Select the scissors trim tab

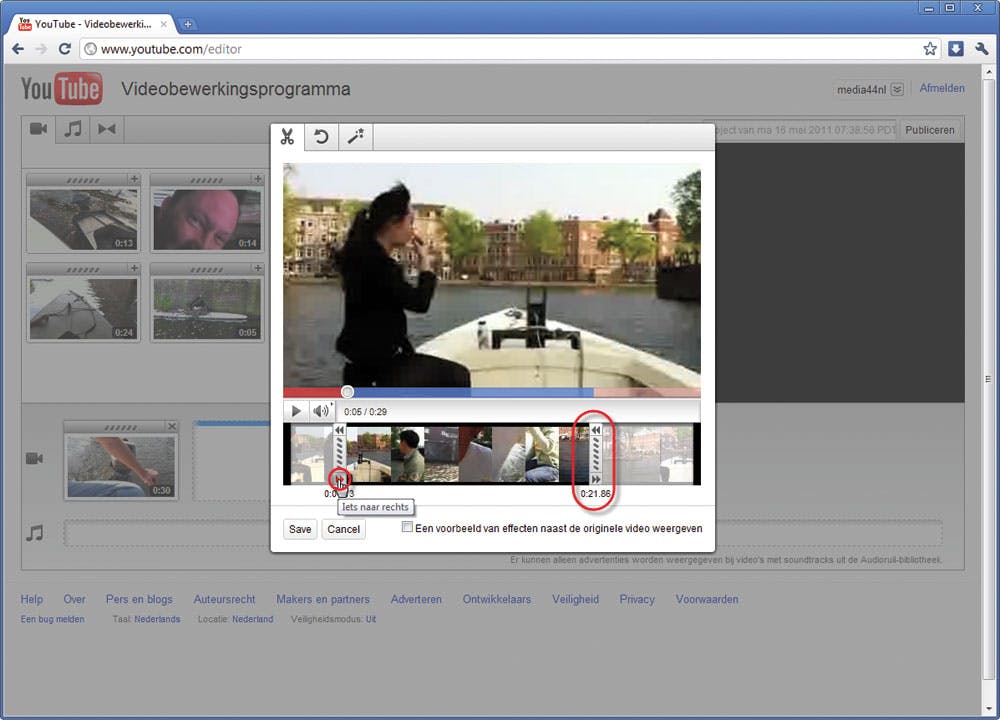287,136
